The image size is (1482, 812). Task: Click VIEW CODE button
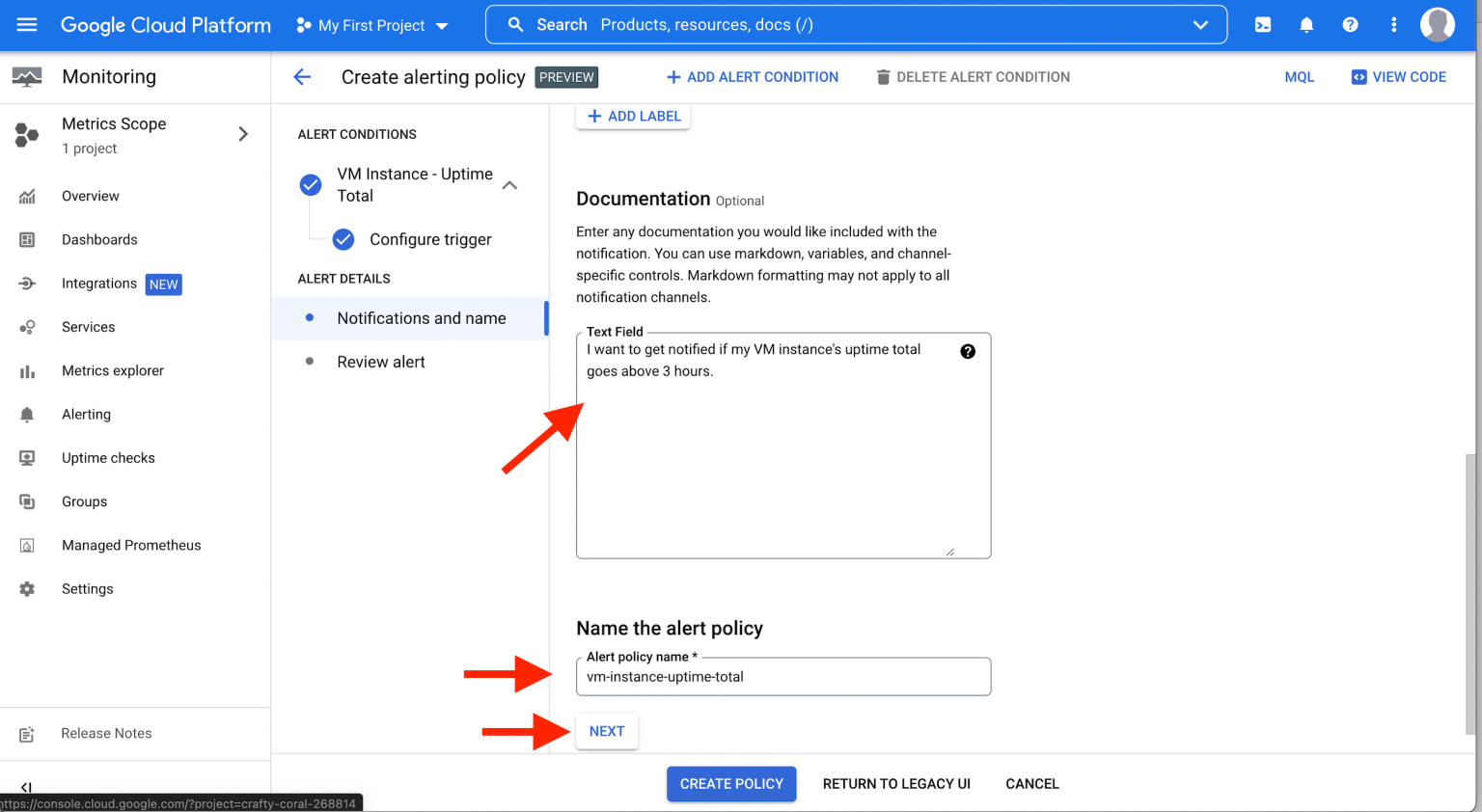tap(1399, 77)
